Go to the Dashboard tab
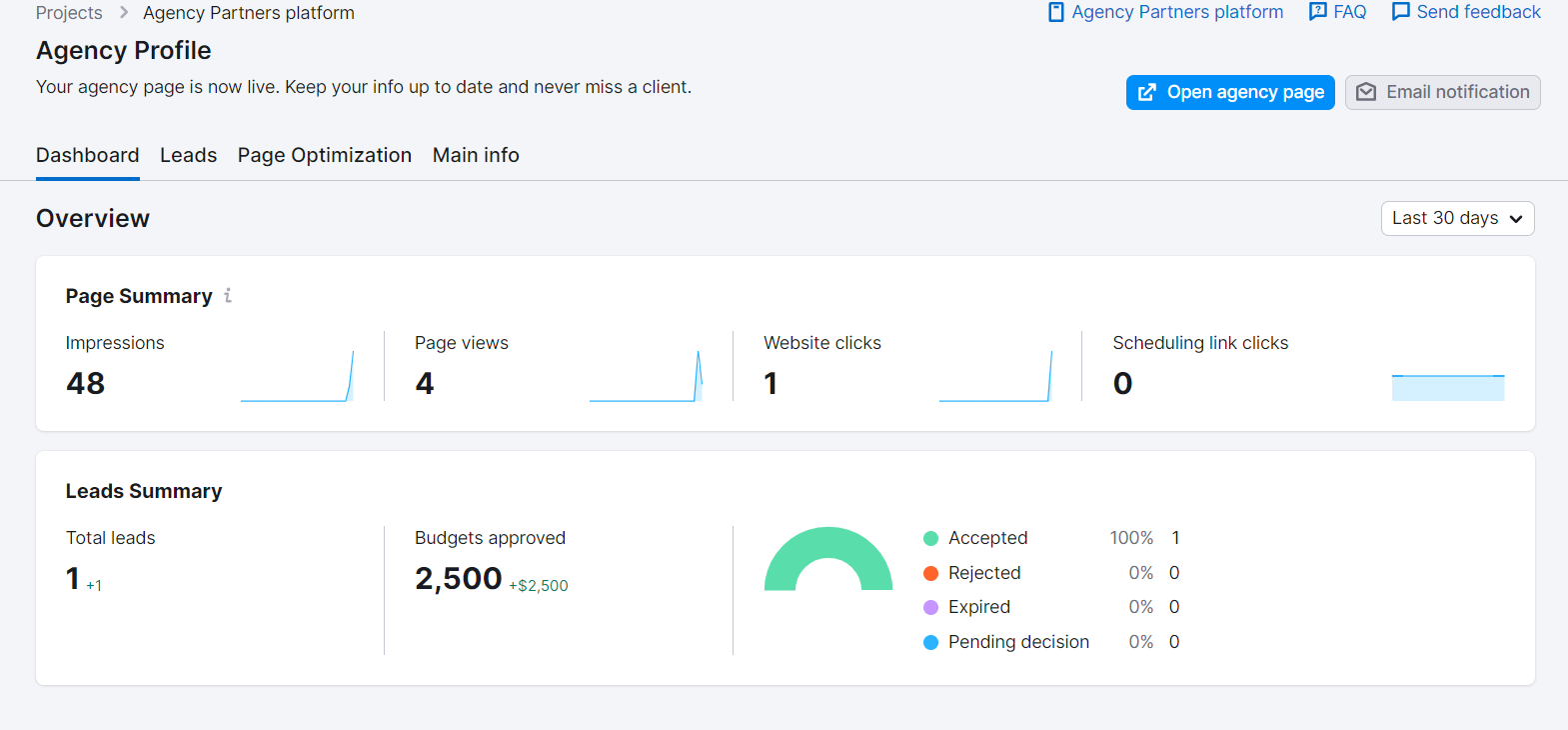The width and height of the screenshot is (1568, 730). 88,155
